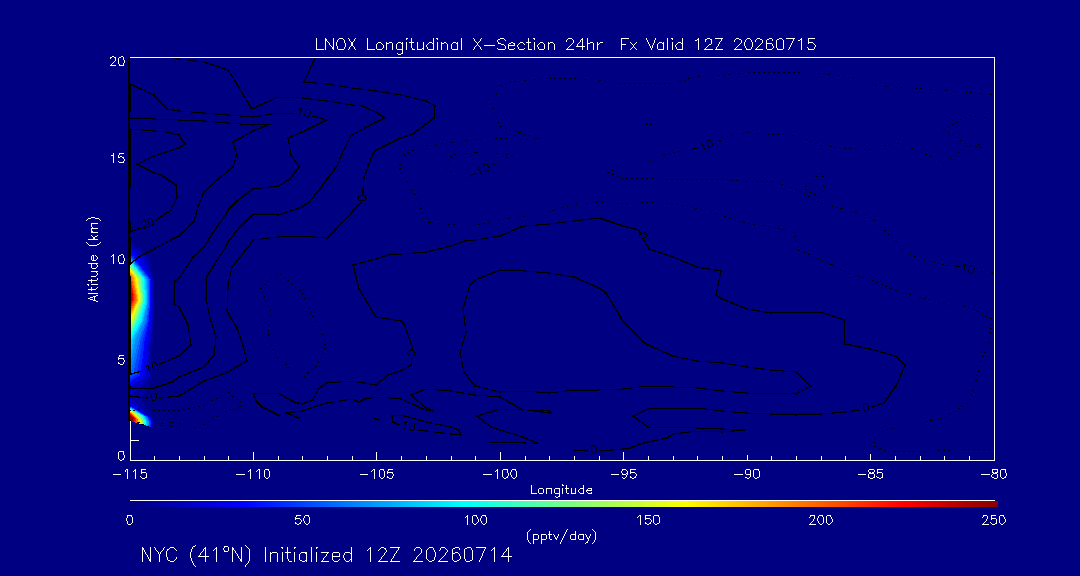Click the pptv/day units label
Image resolution: width=1080 pixels, height=576 pixels.
561,535
